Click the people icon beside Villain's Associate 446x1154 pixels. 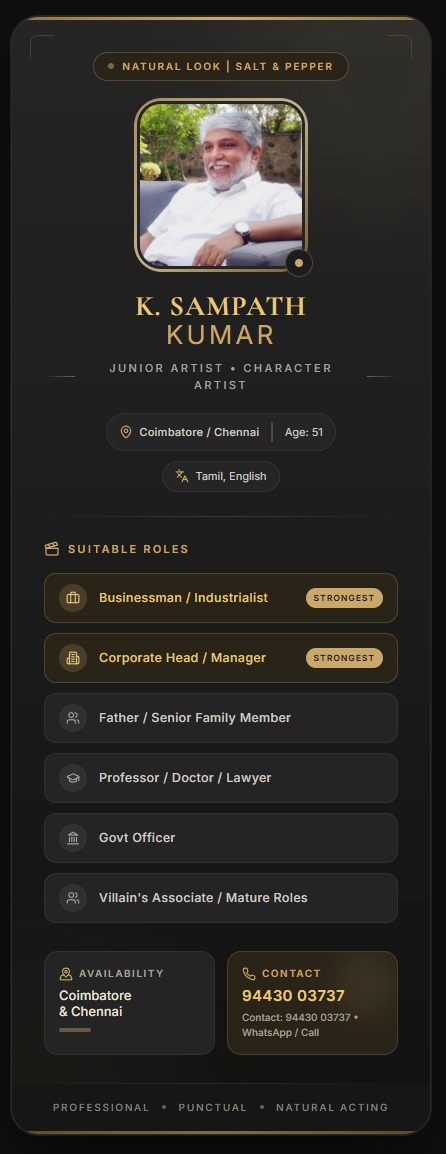tap(73, 898)
